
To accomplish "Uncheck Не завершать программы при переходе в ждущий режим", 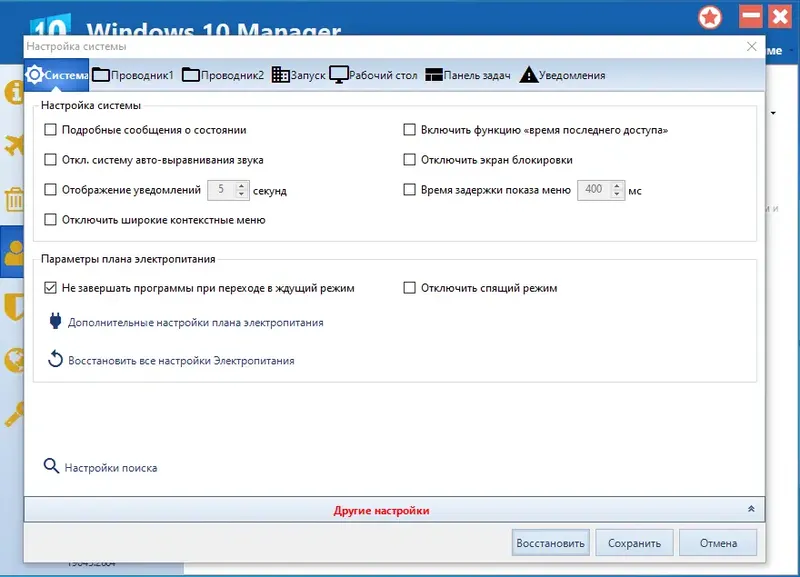I will [x=50, y=288].
